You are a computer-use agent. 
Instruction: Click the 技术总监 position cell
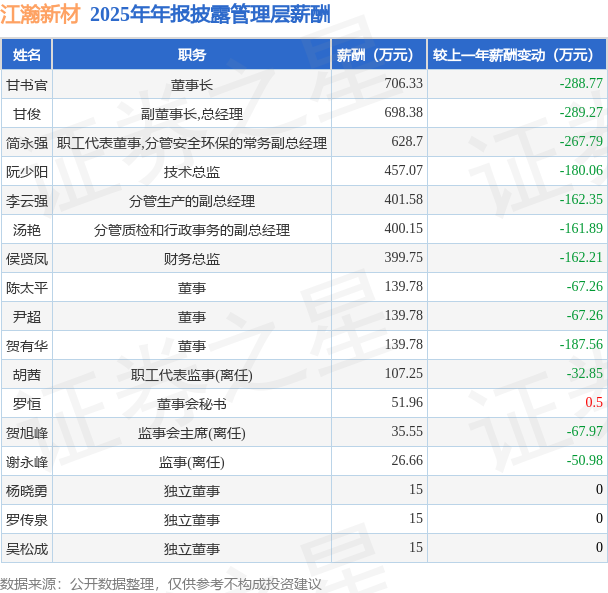pos(192,172)
